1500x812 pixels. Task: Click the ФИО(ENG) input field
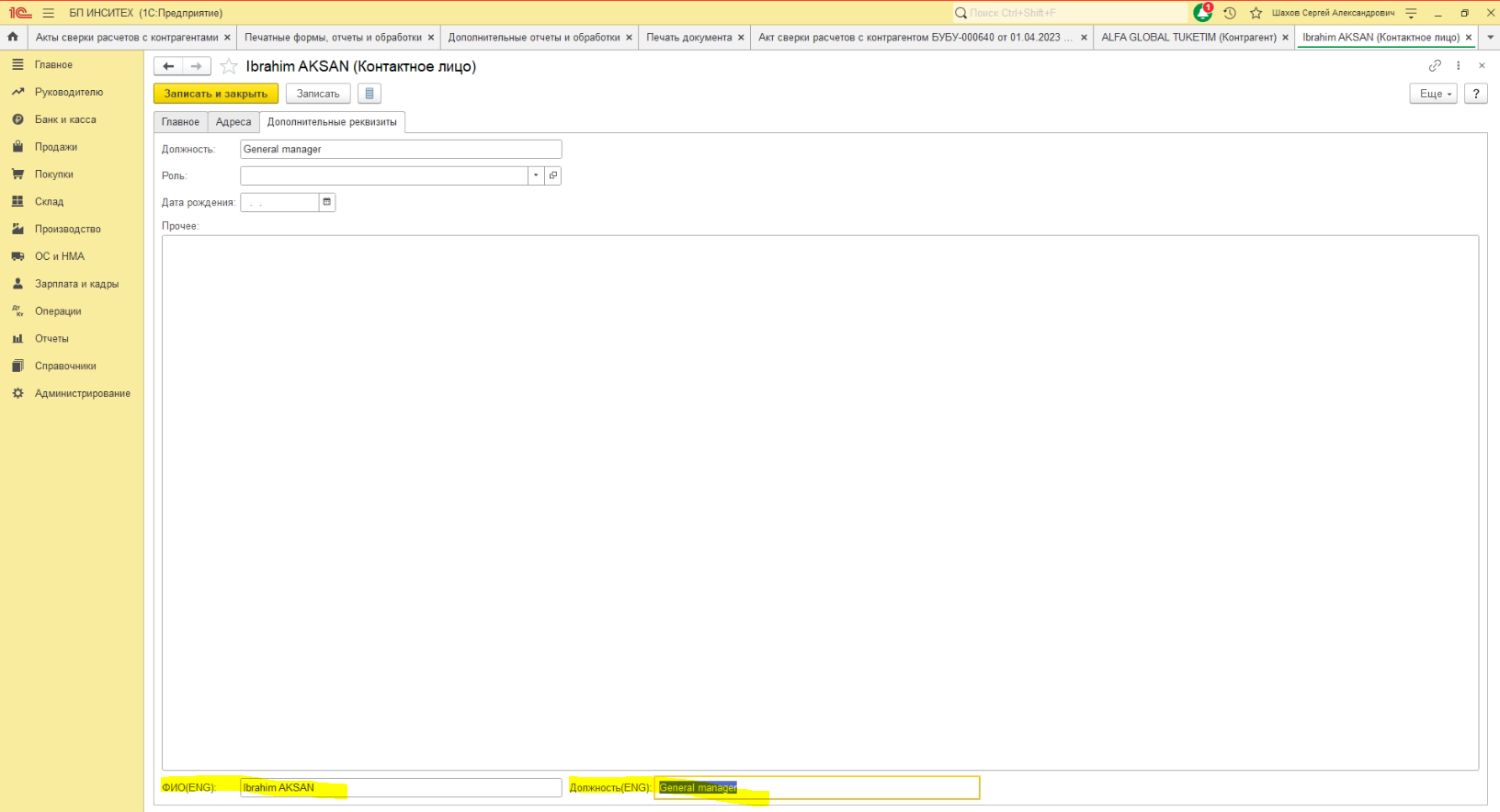click(401, 787)
